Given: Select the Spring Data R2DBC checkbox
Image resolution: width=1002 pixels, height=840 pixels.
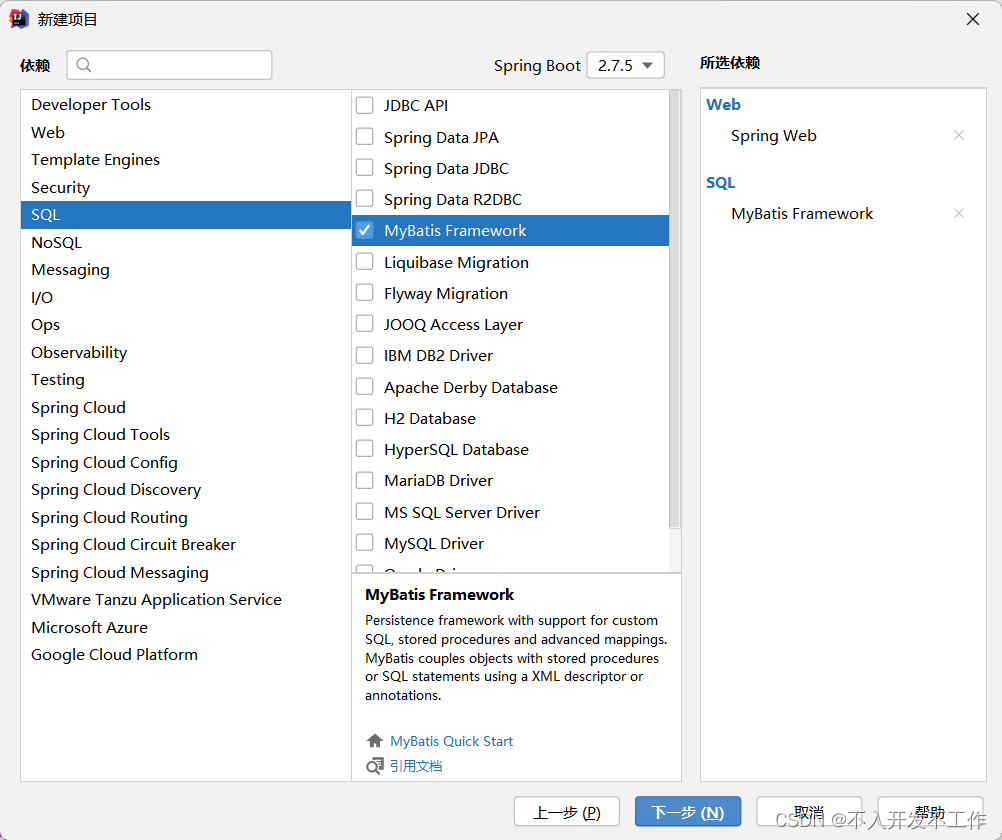Looking at the screenshot, I should point(364,199).
